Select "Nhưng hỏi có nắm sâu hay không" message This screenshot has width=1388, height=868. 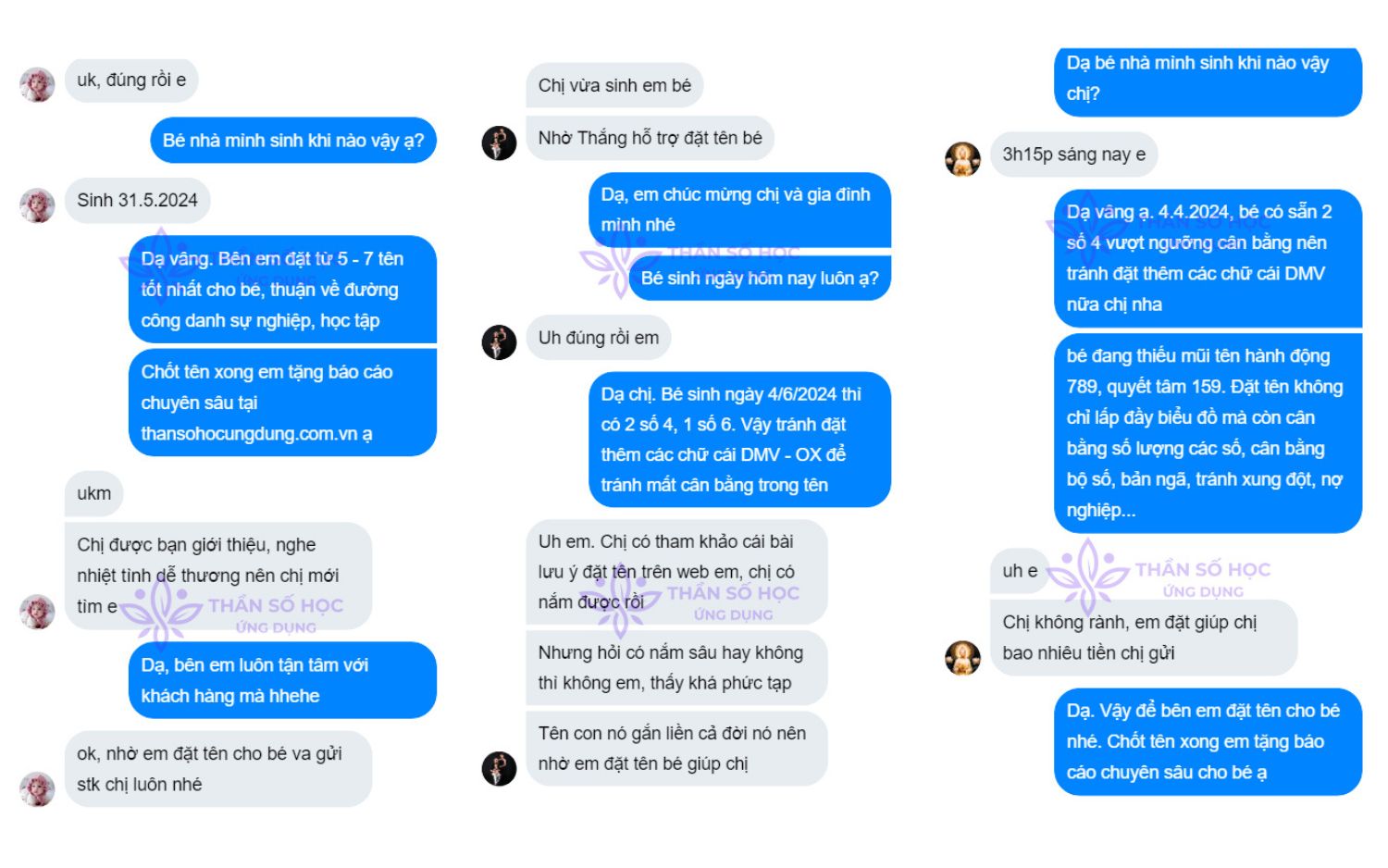pos(675,667)
